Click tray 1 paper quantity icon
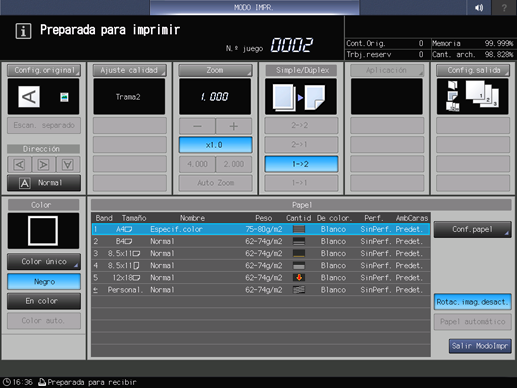The height and width of the screenshot is (388, 517). click(x=299, y=229)
